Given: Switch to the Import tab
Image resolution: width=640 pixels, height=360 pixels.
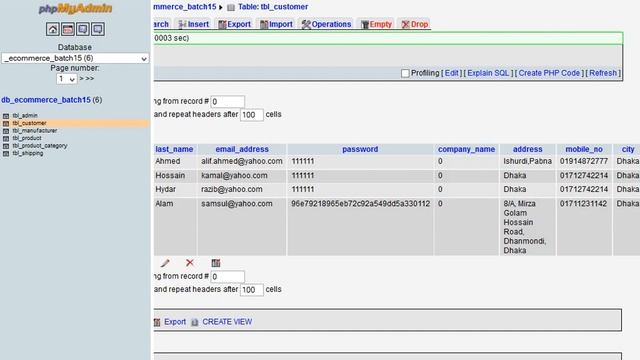Looking at the screenshot, I should click(276, 24).
